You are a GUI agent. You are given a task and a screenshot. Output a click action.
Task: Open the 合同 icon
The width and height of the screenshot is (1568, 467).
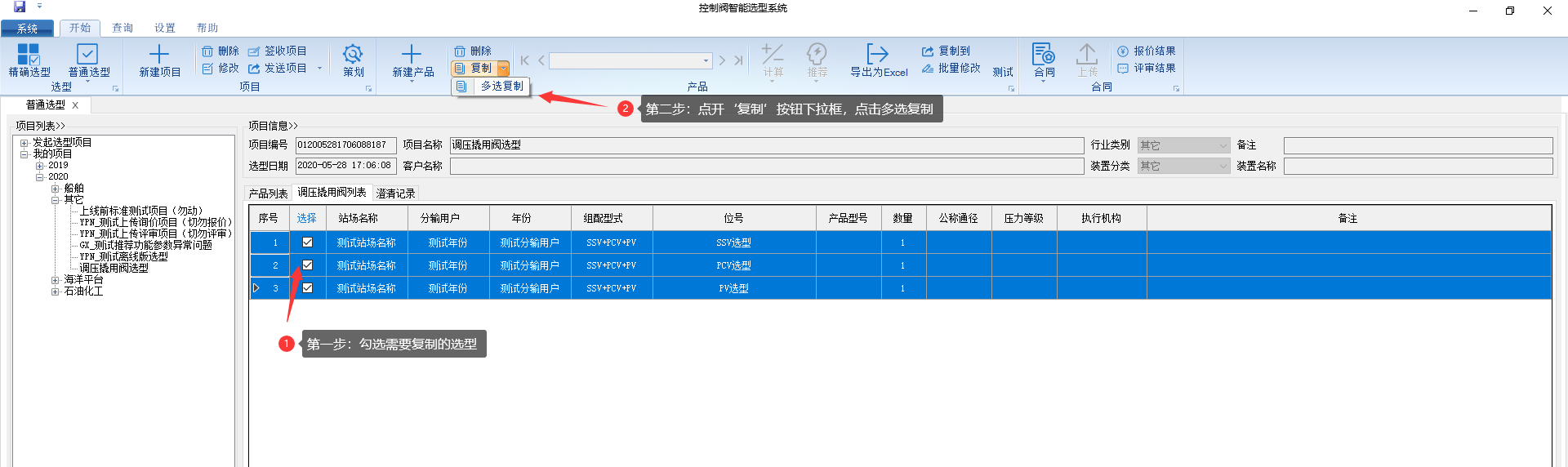coord(1043,55)
